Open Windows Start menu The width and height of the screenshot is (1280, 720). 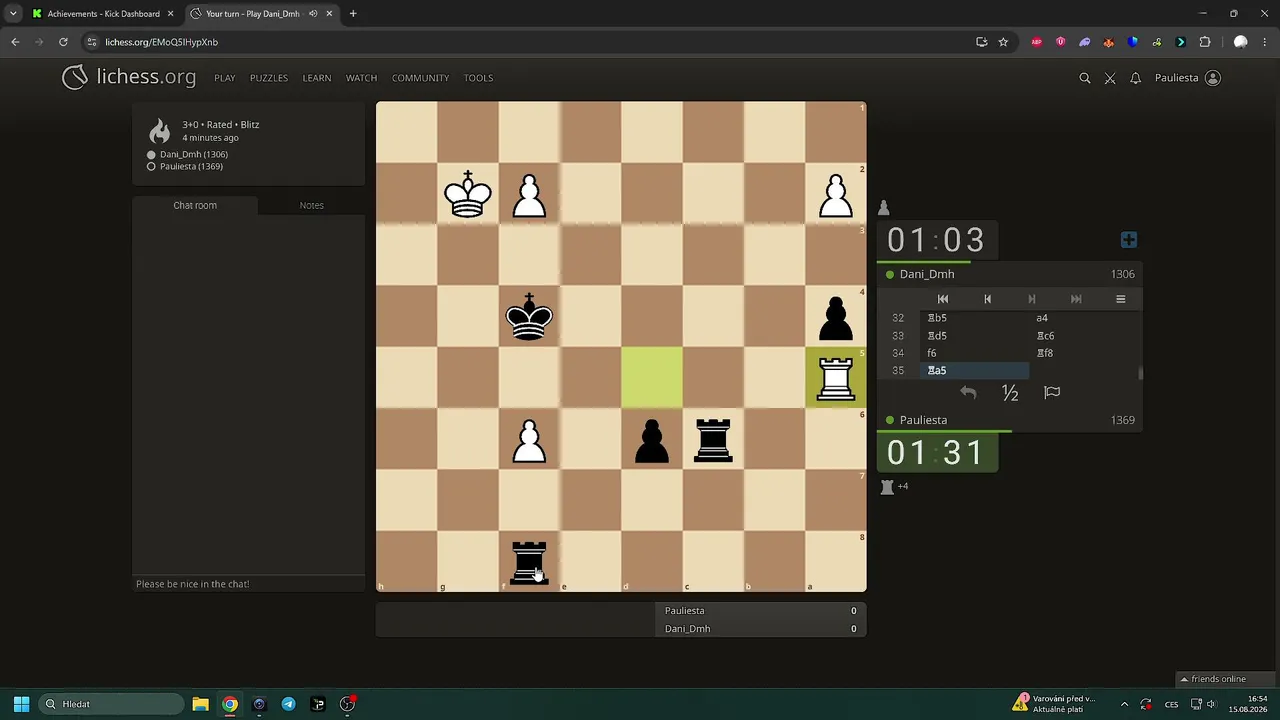tap(21, 704)
